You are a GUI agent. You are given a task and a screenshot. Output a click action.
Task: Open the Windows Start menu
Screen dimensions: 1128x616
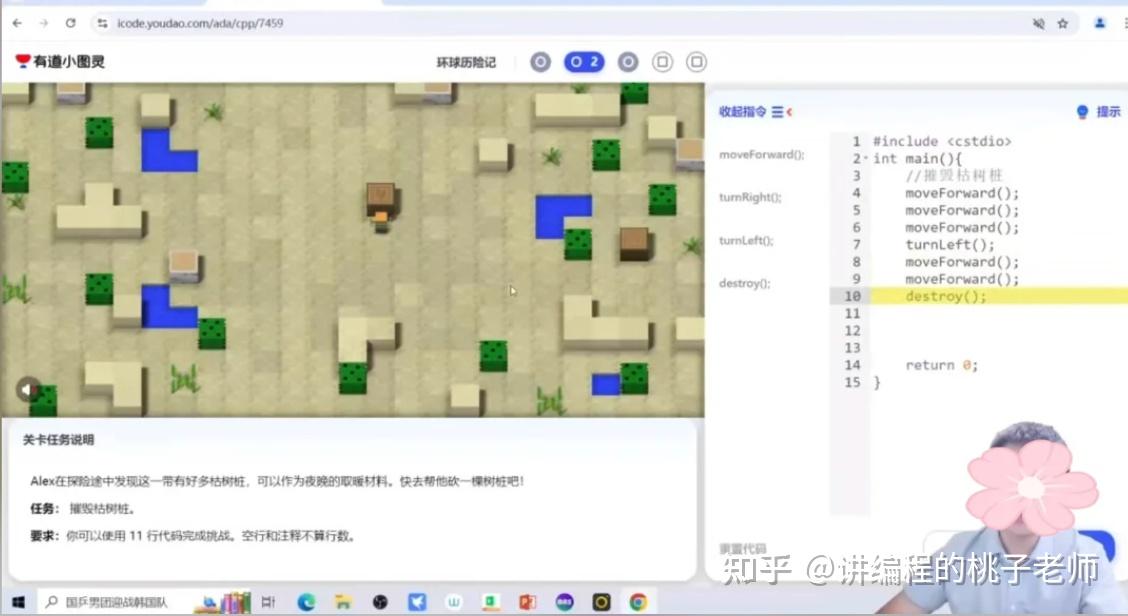tap(19, 602)
